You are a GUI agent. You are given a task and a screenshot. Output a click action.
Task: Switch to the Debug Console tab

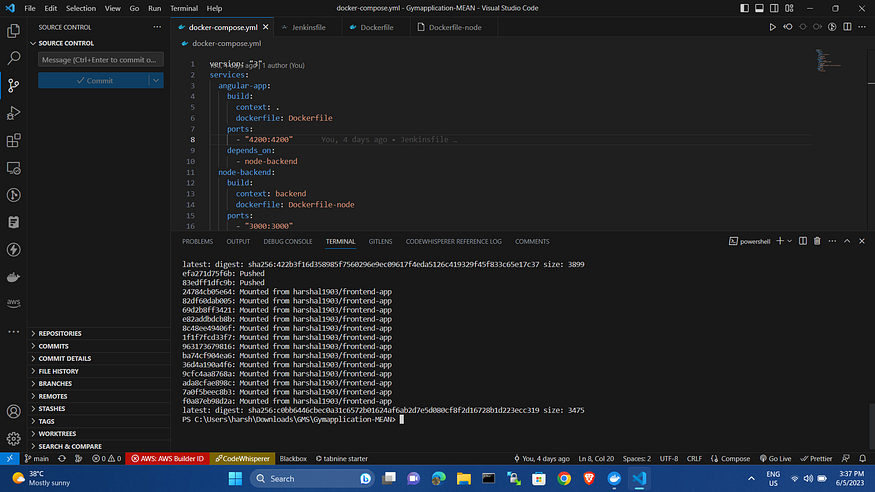(x=287, y=241)
